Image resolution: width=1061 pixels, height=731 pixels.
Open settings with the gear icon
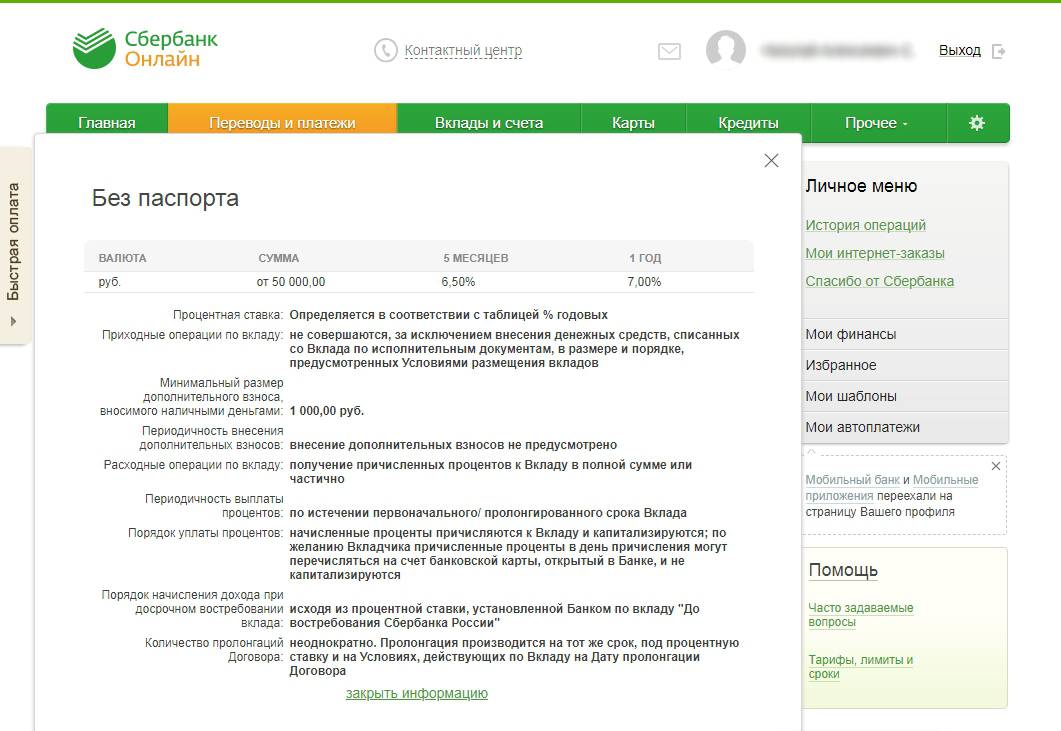point(977,123)
